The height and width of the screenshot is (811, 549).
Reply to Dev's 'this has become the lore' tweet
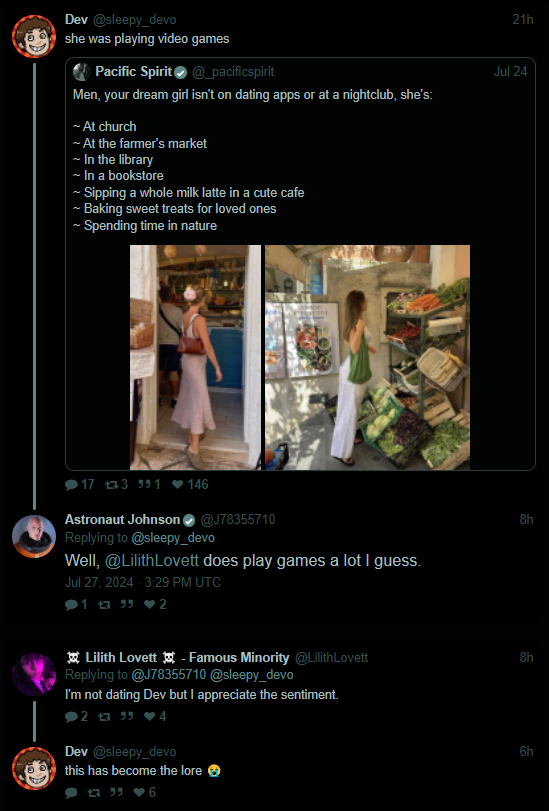(71, 792)
